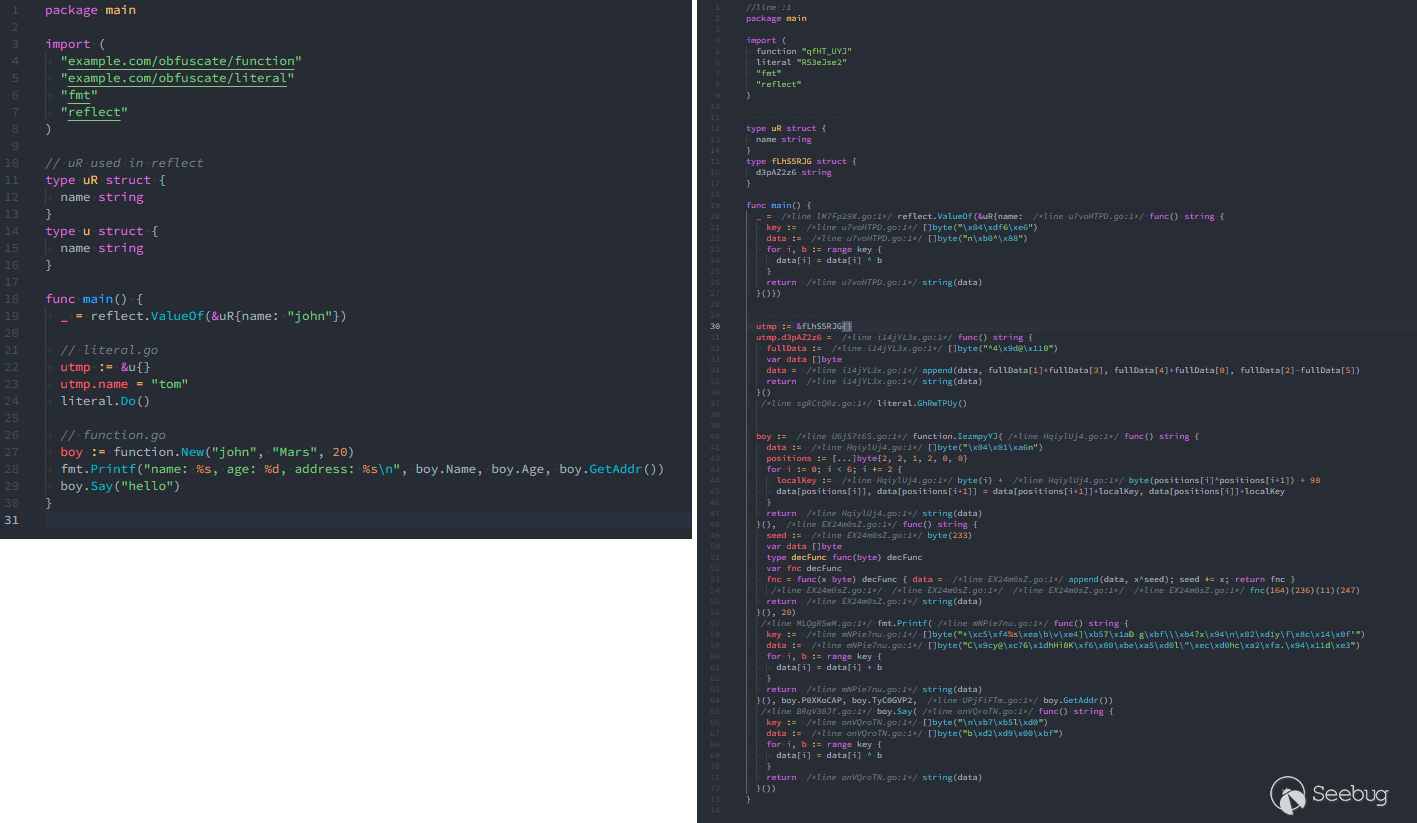The width and height of the screenshot is (1417, 823).
Task: Click the comment // uR used in reflect
Action: tap(126, 162)
